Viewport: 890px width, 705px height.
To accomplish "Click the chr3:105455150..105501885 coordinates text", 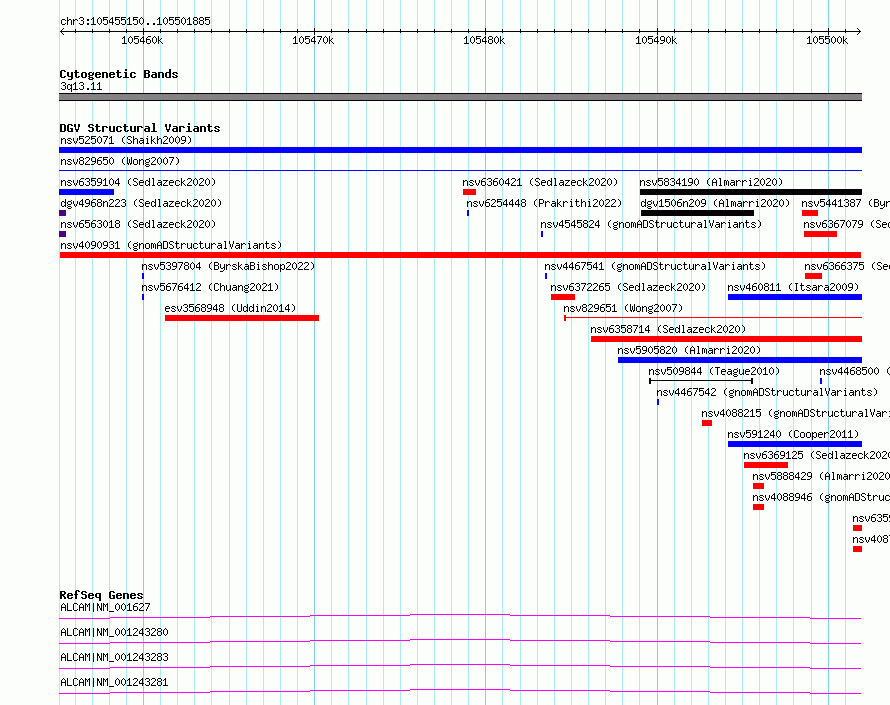I will point(135,21).
